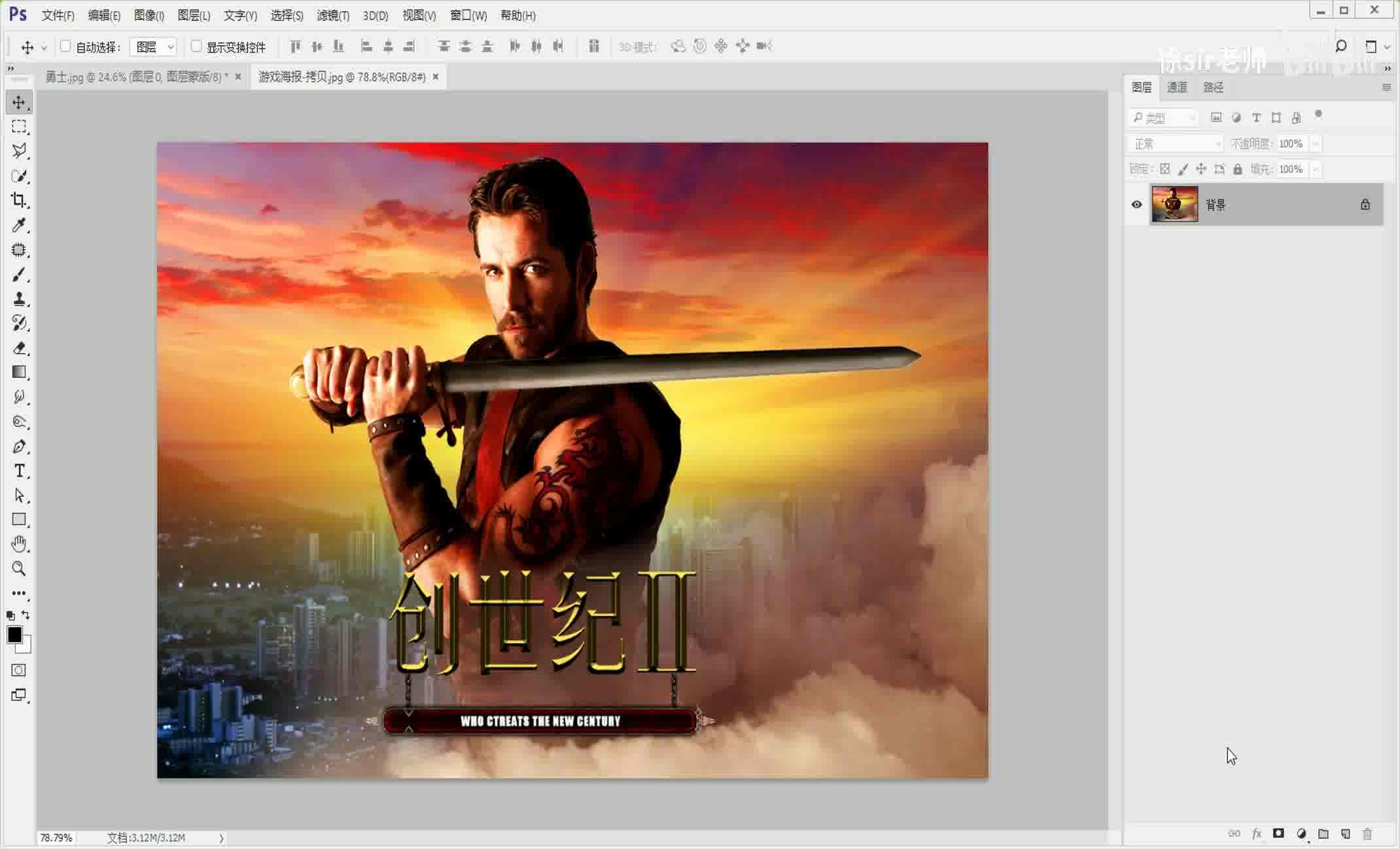Open the 正常 blend mode dropdown

pyautogui.click(x=1175, y=144)
